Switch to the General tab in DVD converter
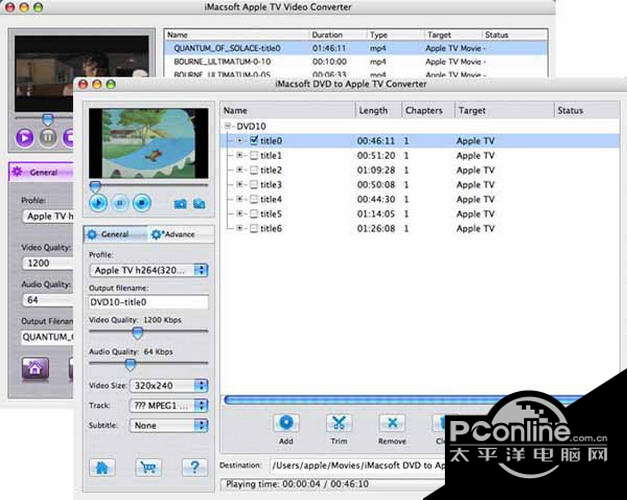This screenshot has height=500, width=627. click(115, 234)
